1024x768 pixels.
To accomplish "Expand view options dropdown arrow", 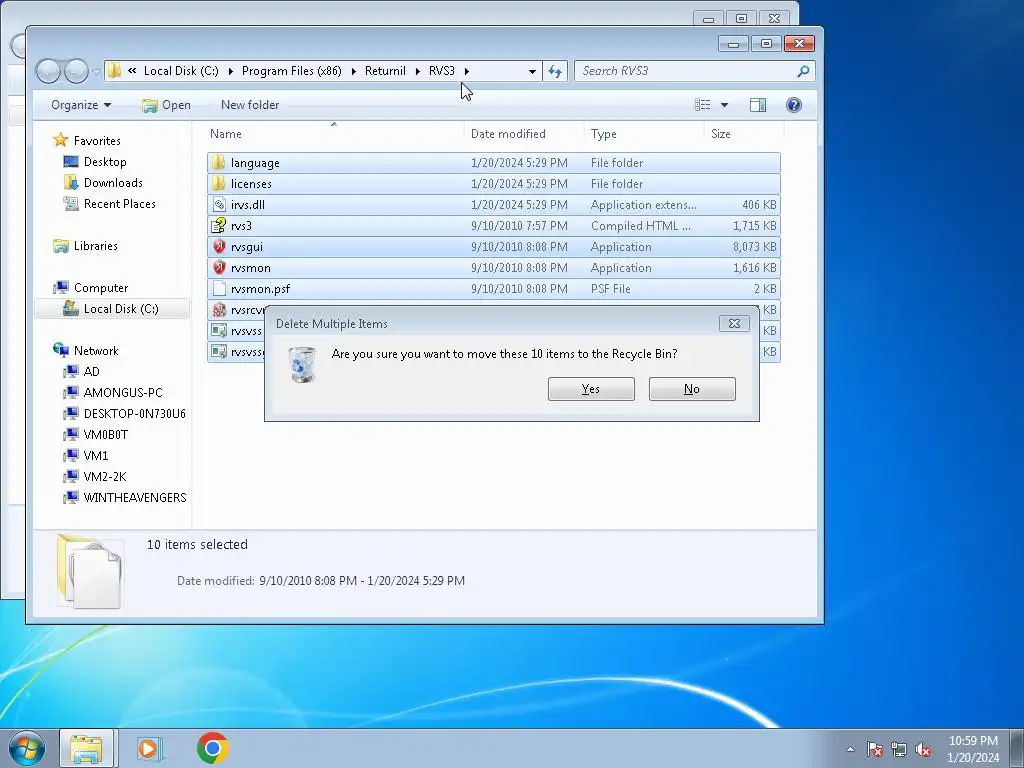I will coord(724,105).
